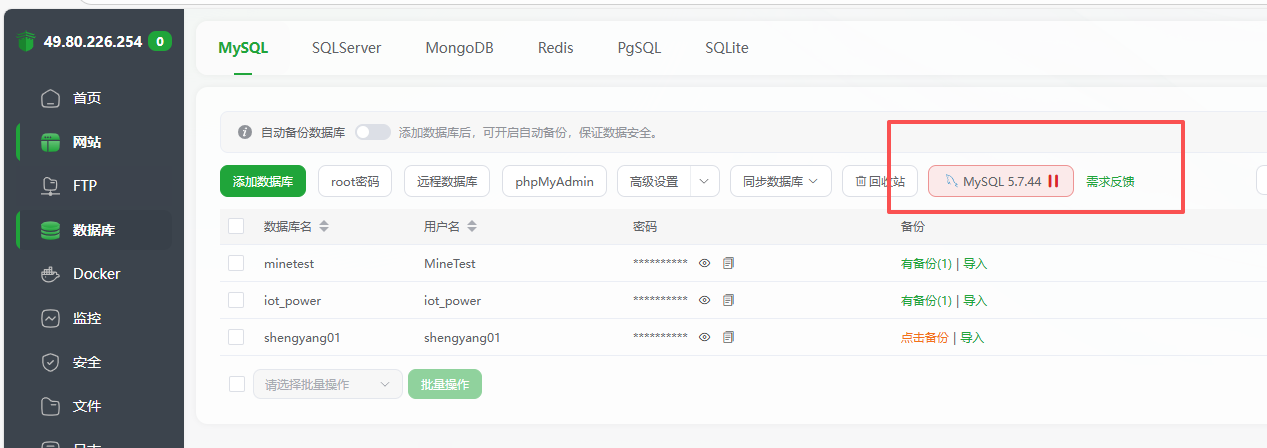Image resolution: width=1267 pixels, height=448 pixels.
Task: Click the red pause icon beside MySQL 5.7.44
Action: tap(1053, 181)
